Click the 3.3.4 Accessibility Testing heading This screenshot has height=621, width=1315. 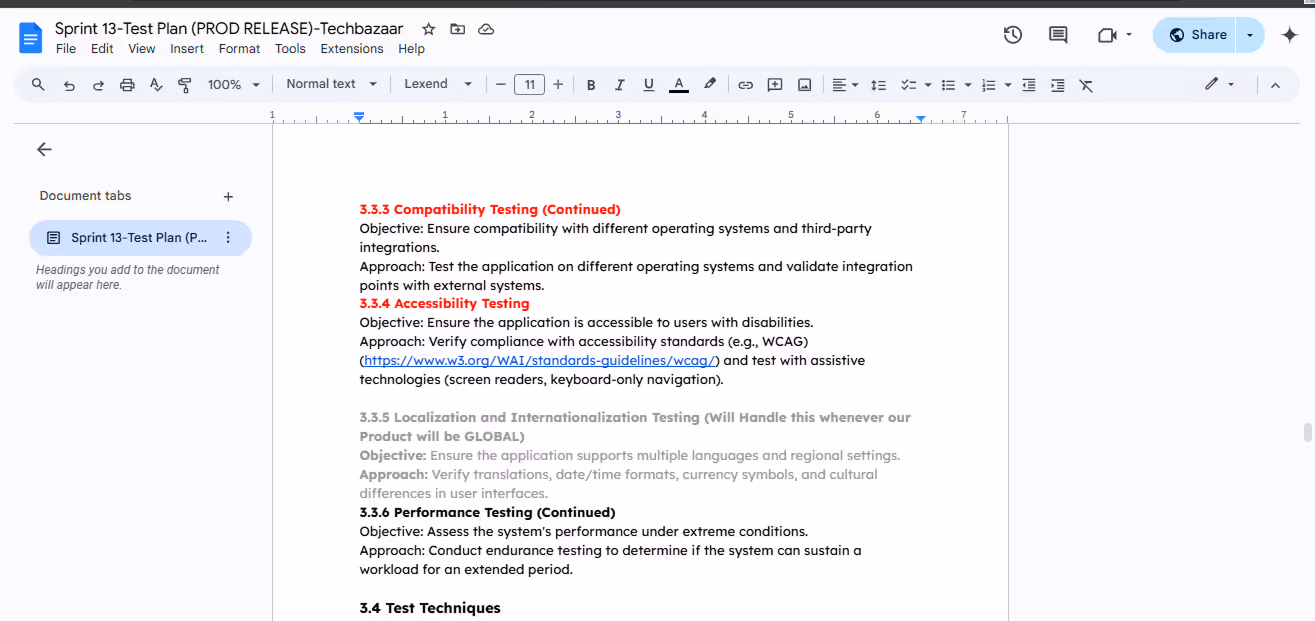[445, 304]
